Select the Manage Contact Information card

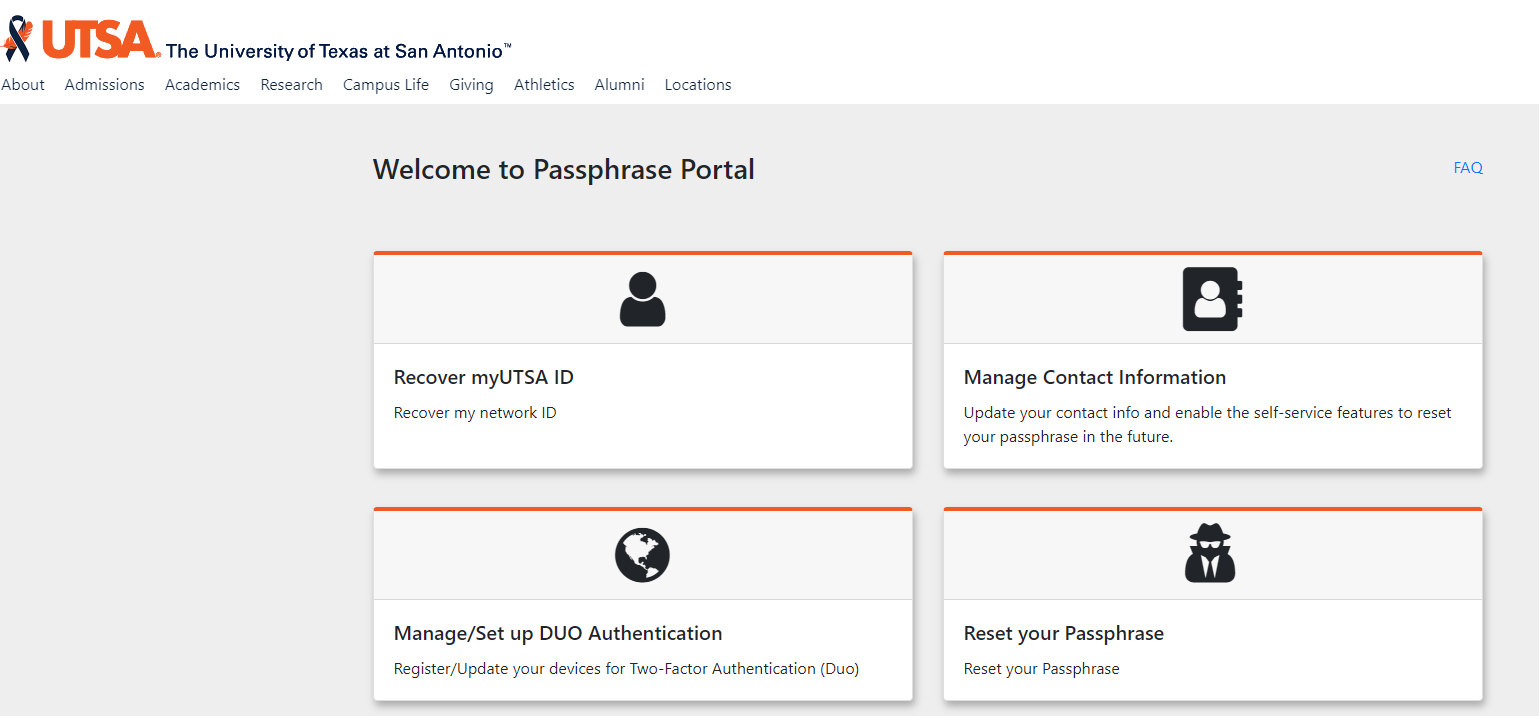pyautogui.click(x=1094, y=377)
